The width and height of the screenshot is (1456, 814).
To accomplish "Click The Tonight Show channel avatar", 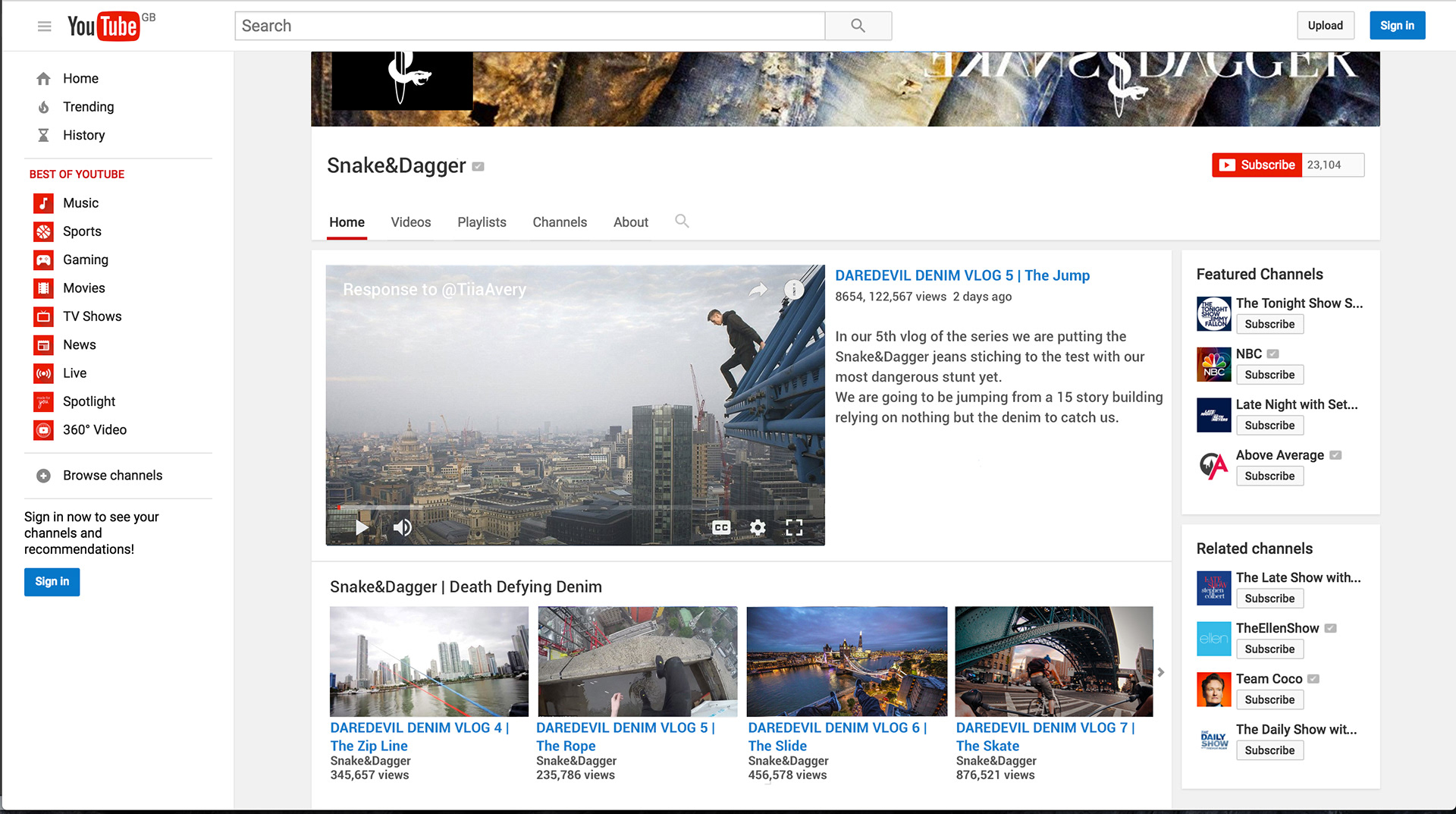I will click(1213, 314).
